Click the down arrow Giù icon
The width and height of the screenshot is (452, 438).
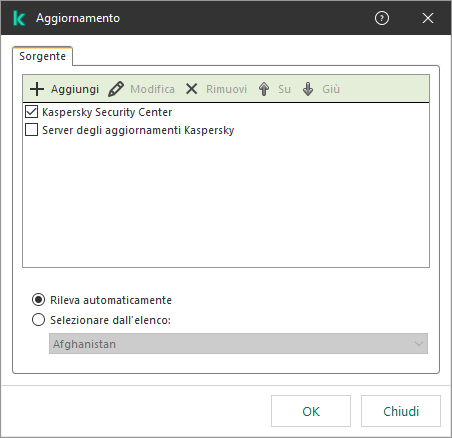click(x=308, y=89)
